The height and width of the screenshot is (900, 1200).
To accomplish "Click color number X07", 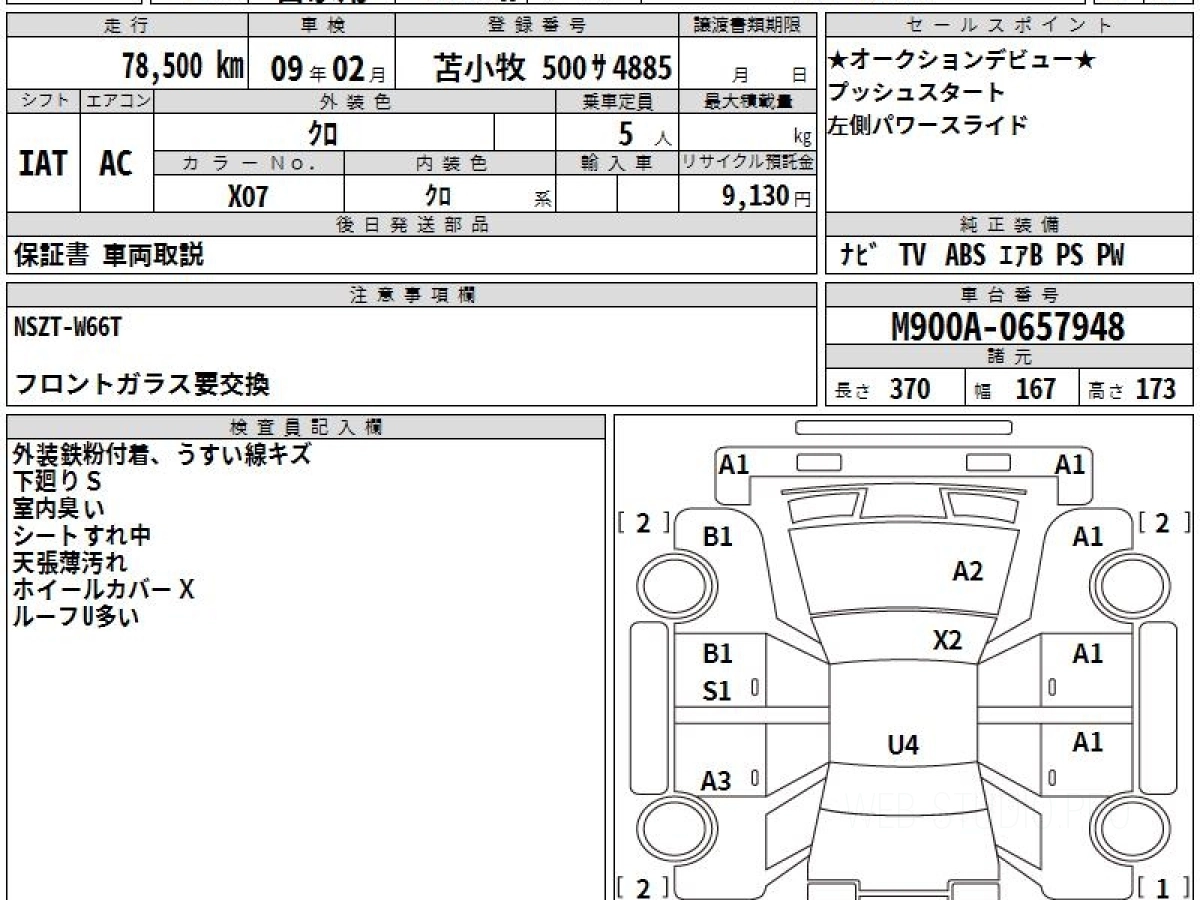I will [248, 195].
